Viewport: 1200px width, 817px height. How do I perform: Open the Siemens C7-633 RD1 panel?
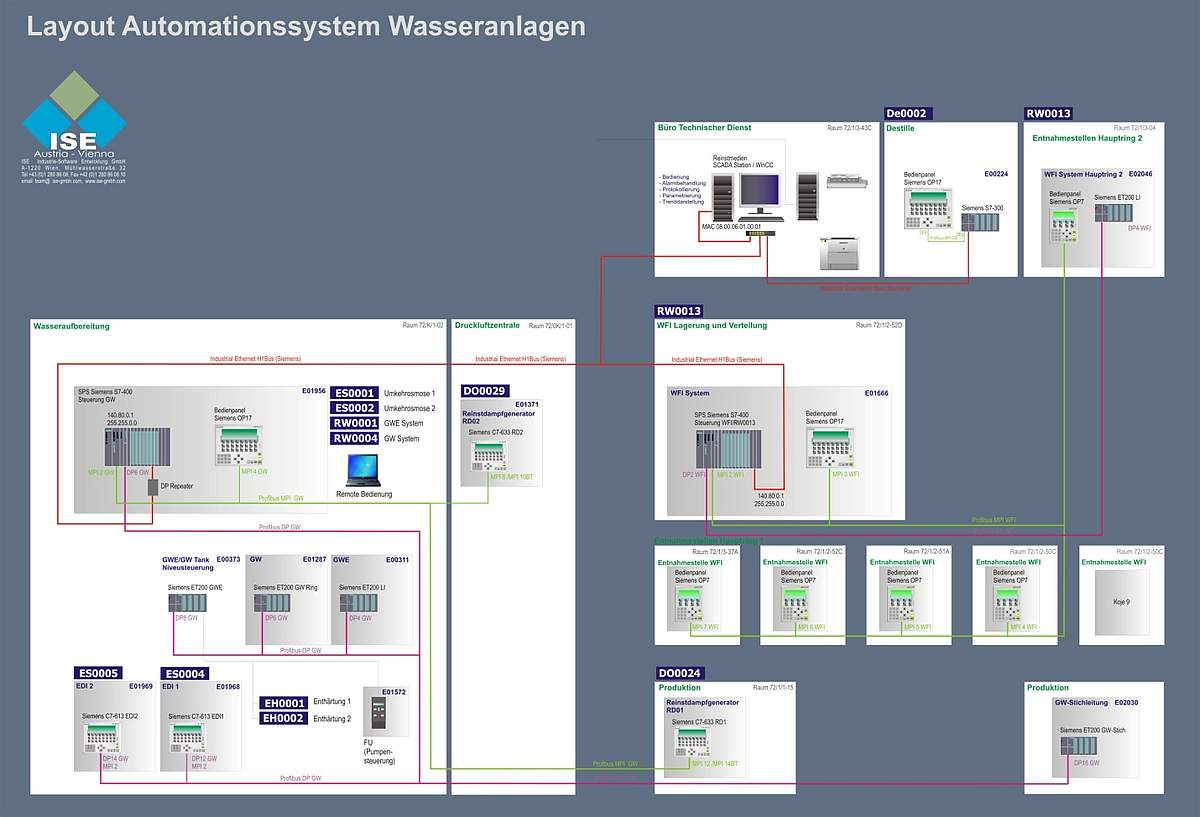point(692,742)
